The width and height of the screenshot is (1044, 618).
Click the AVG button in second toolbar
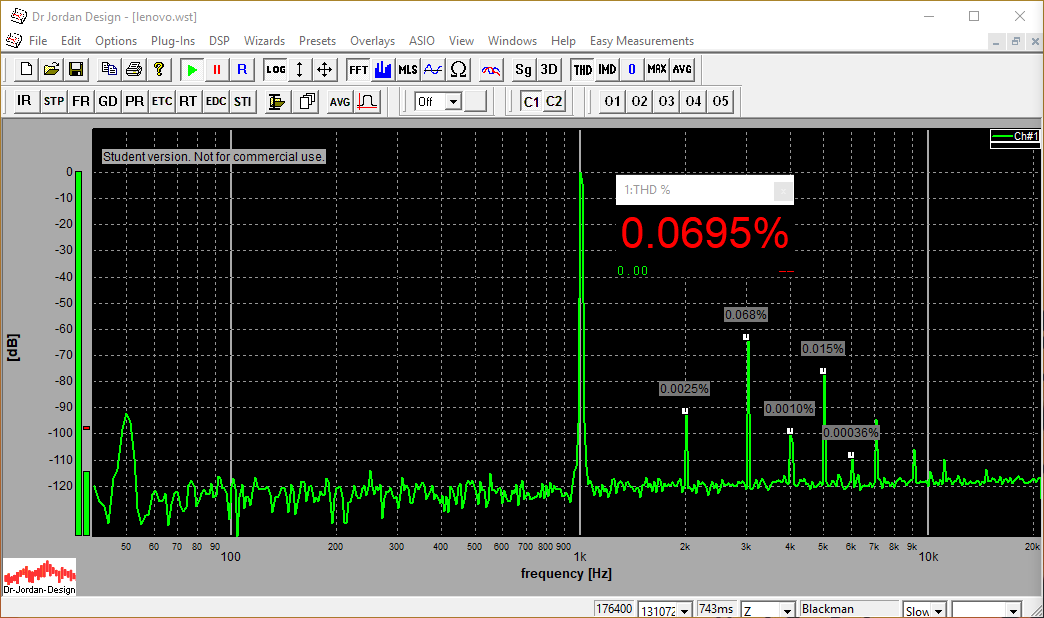[x=340, y=101]
